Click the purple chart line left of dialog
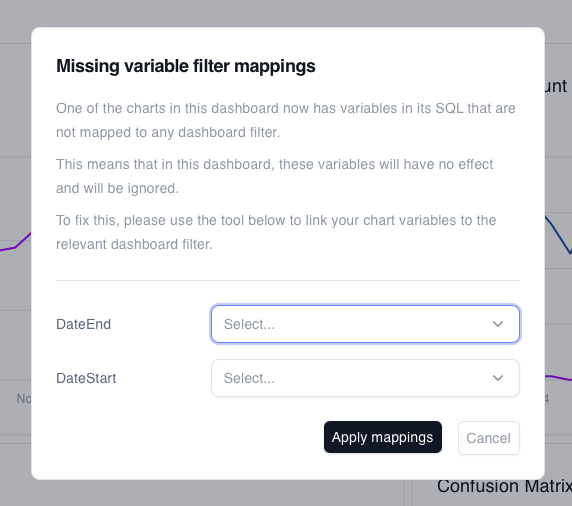The image size is (572, 506). [16, 245]
